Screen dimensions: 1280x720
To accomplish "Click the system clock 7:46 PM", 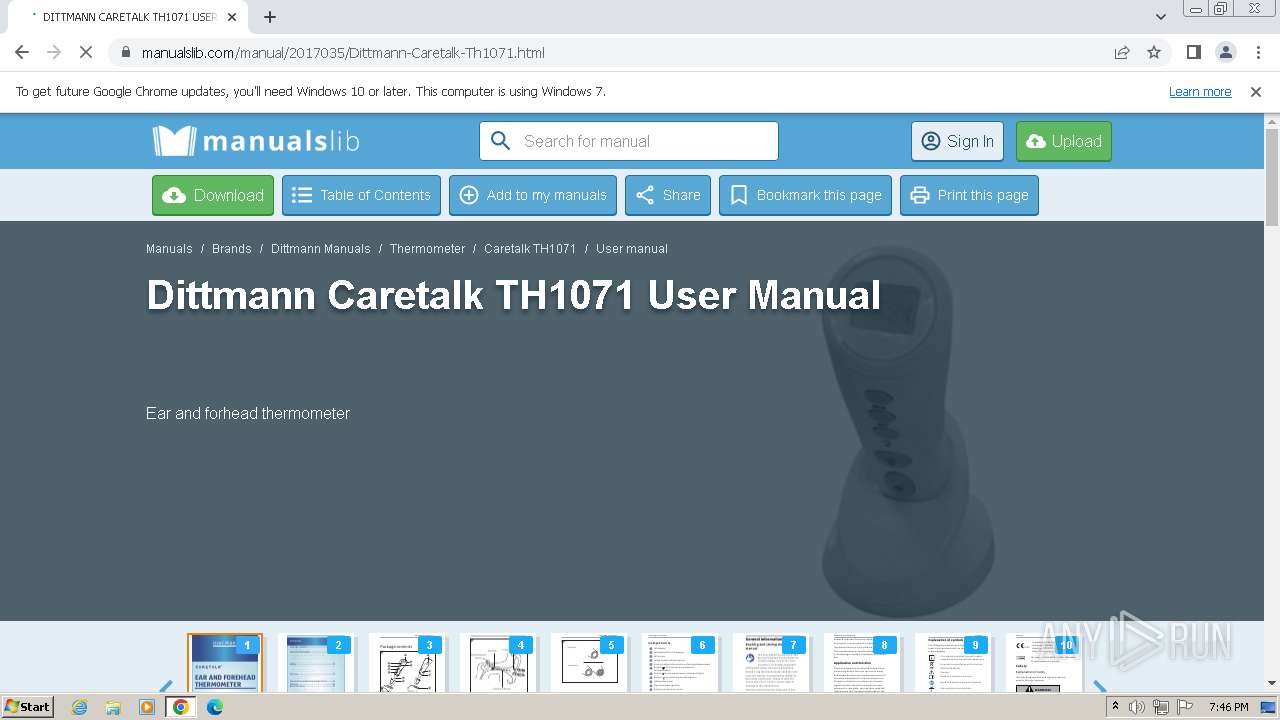I will point(1228,707).
